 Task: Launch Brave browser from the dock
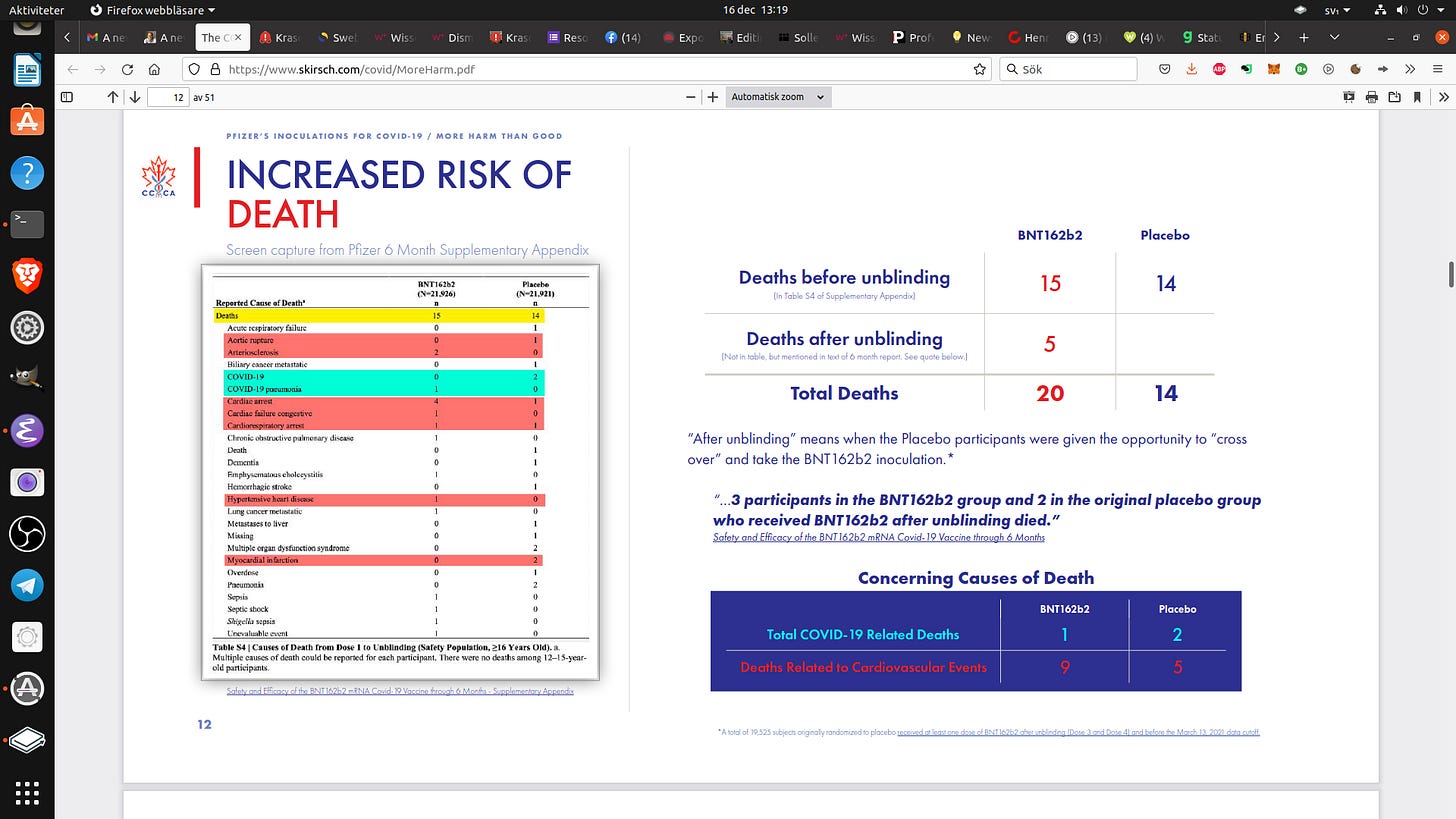27,275
